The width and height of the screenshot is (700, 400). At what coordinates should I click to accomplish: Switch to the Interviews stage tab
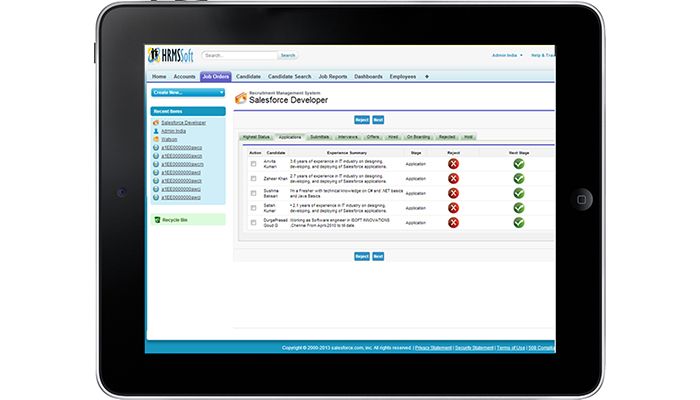pyautogui.click(x=348, y=137)
